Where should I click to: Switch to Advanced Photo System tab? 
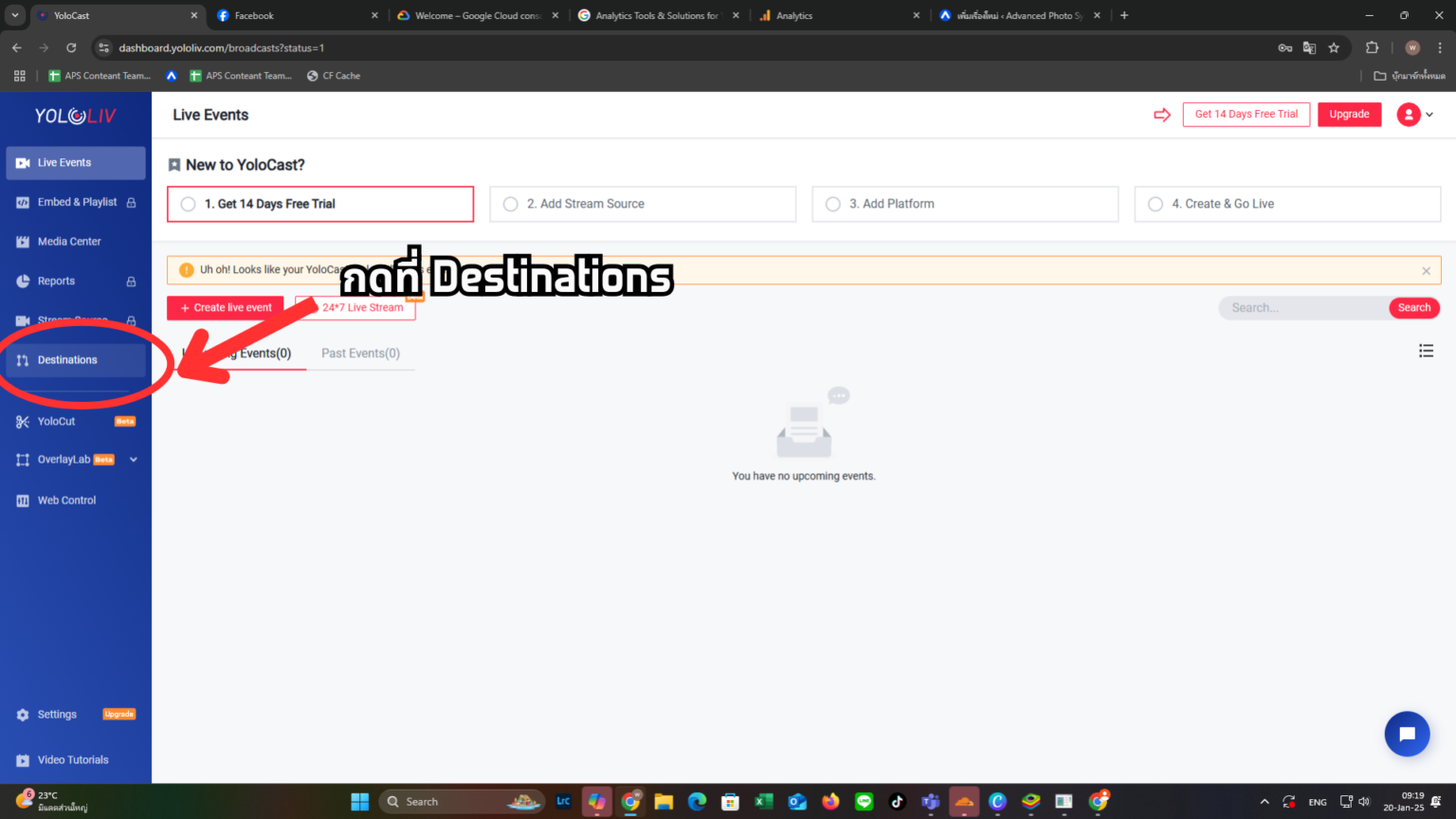[1020, 15]
